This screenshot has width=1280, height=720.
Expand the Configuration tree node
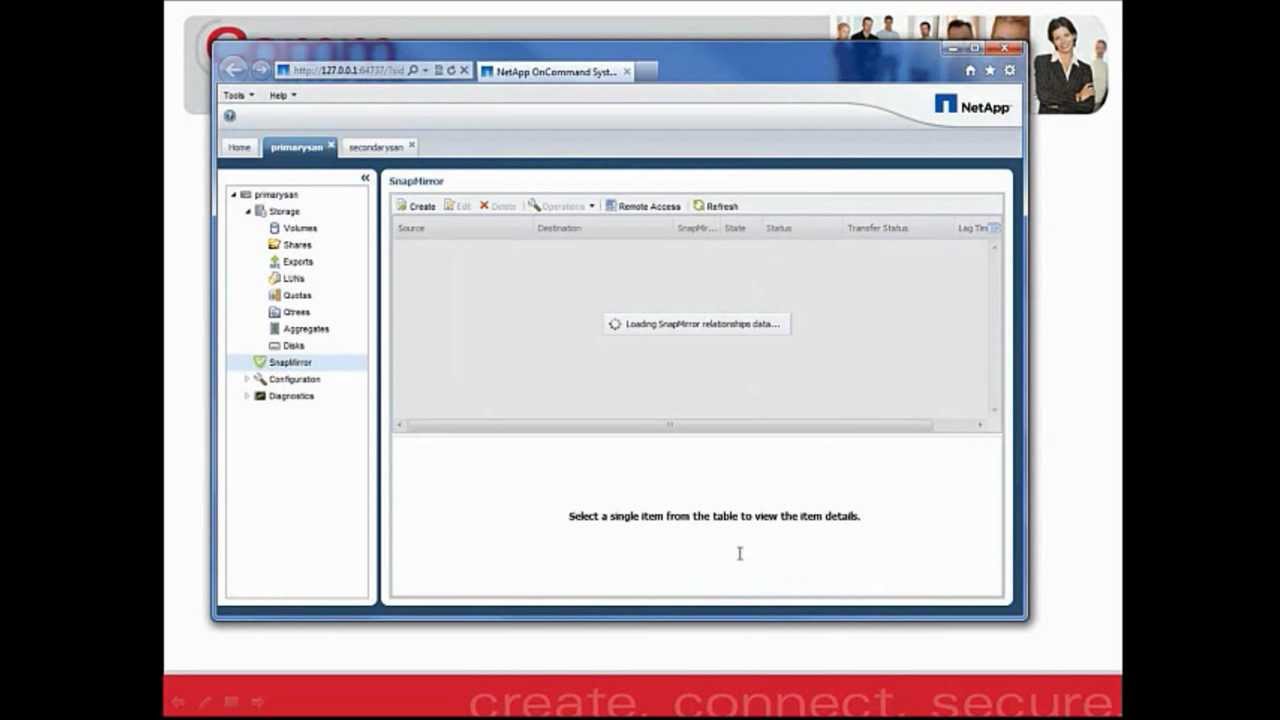click(x=247, y=379)
